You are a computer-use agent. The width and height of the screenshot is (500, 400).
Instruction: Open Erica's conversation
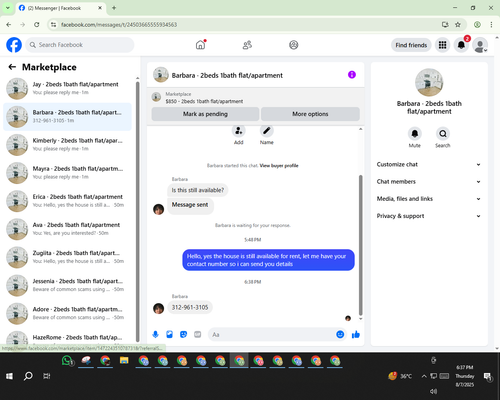(x=67, y=201)
